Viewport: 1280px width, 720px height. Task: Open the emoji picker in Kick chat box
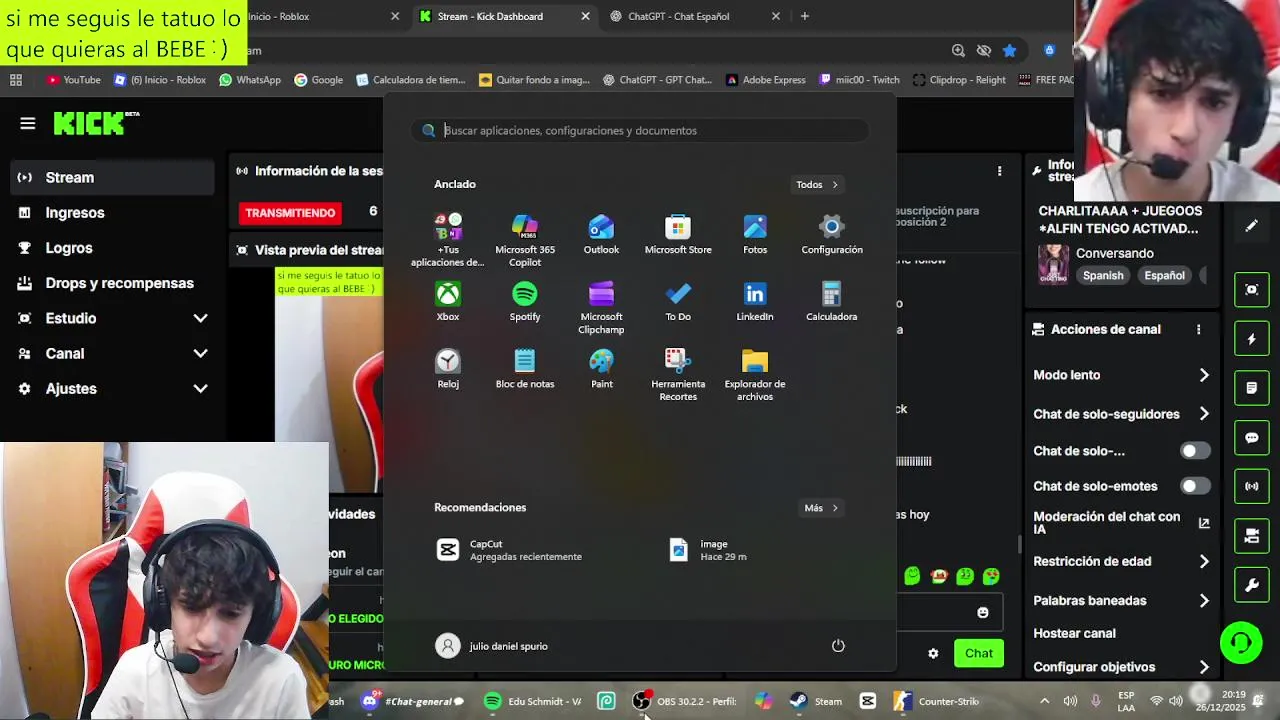982,612
